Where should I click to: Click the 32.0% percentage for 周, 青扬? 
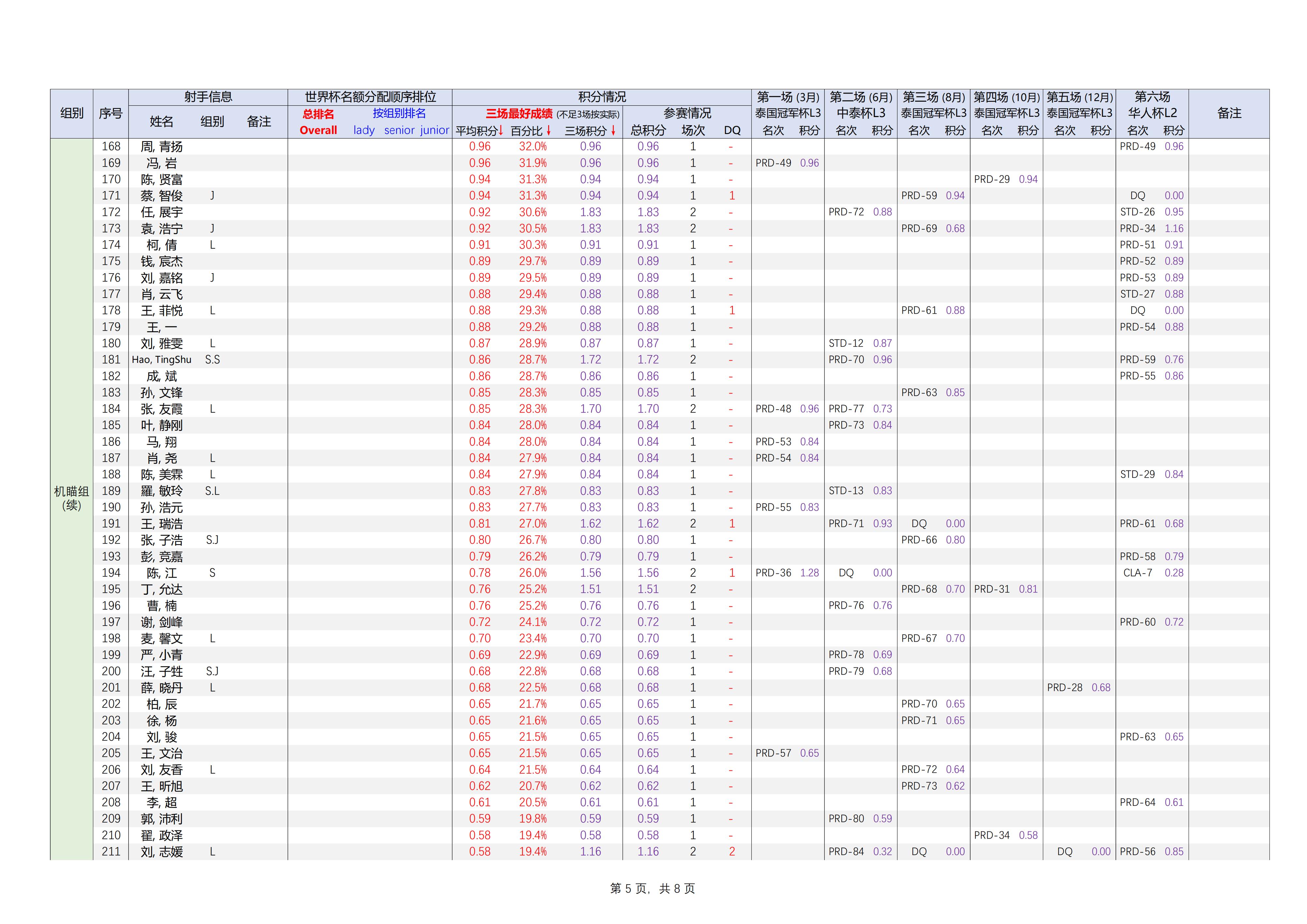533,146
